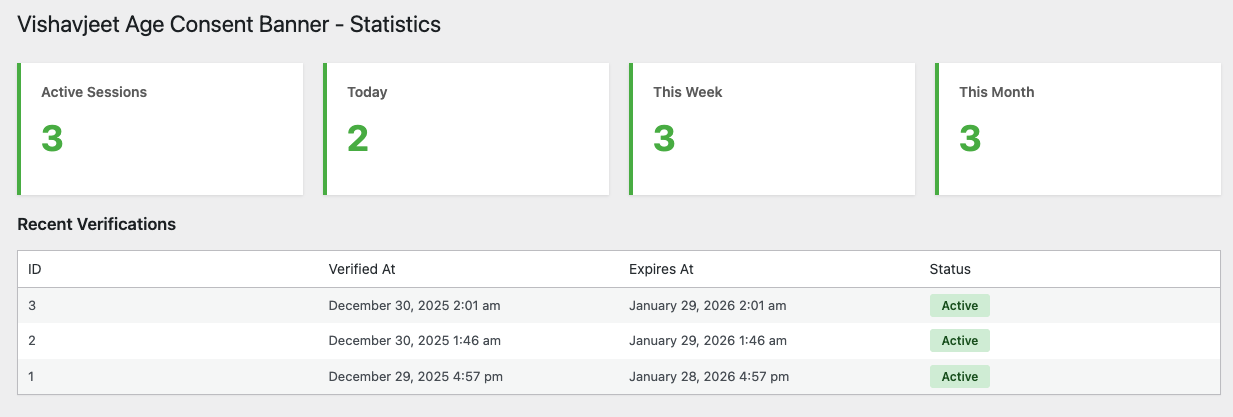Select the This Week statistics card
This screenshot has width=1233, height=417.
point(772,129)
